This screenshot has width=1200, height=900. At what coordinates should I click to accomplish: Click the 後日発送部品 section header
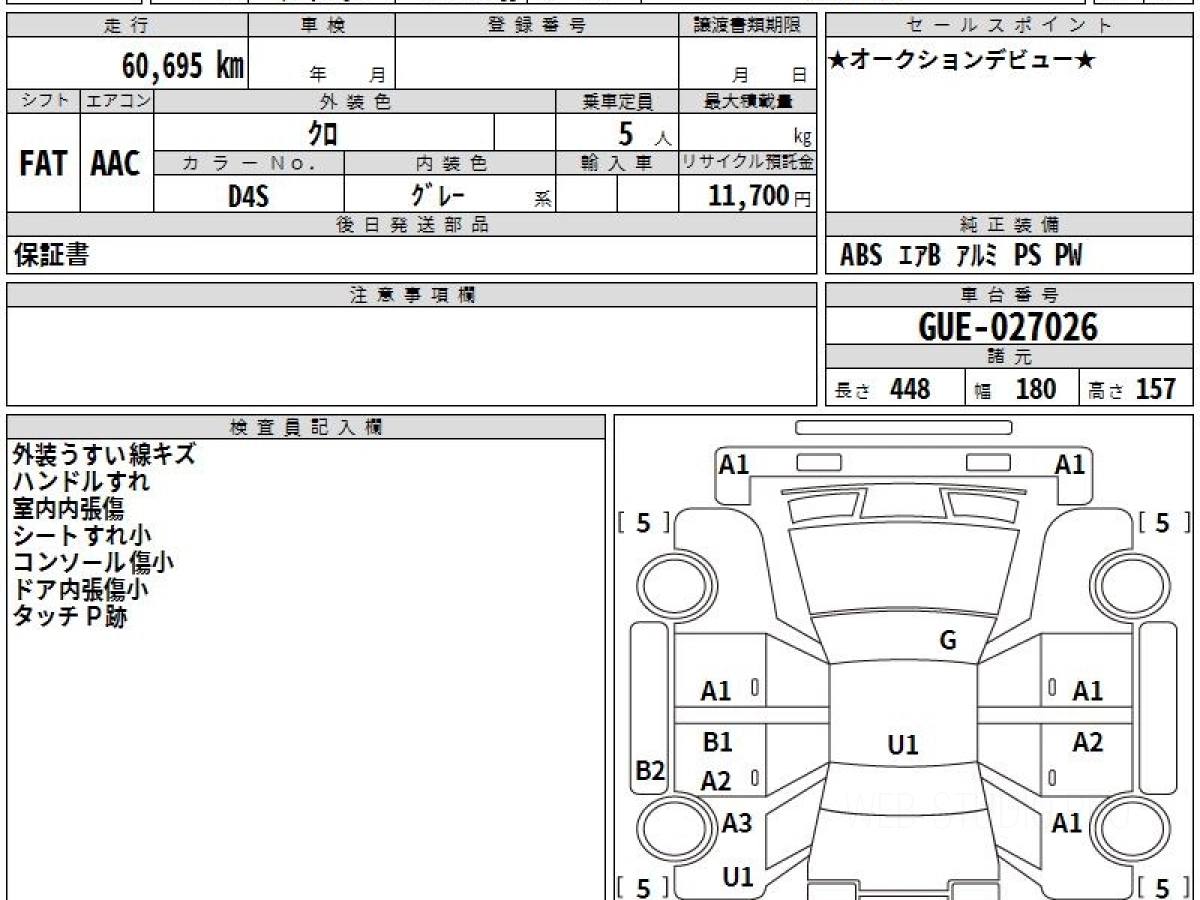[412, 225]
